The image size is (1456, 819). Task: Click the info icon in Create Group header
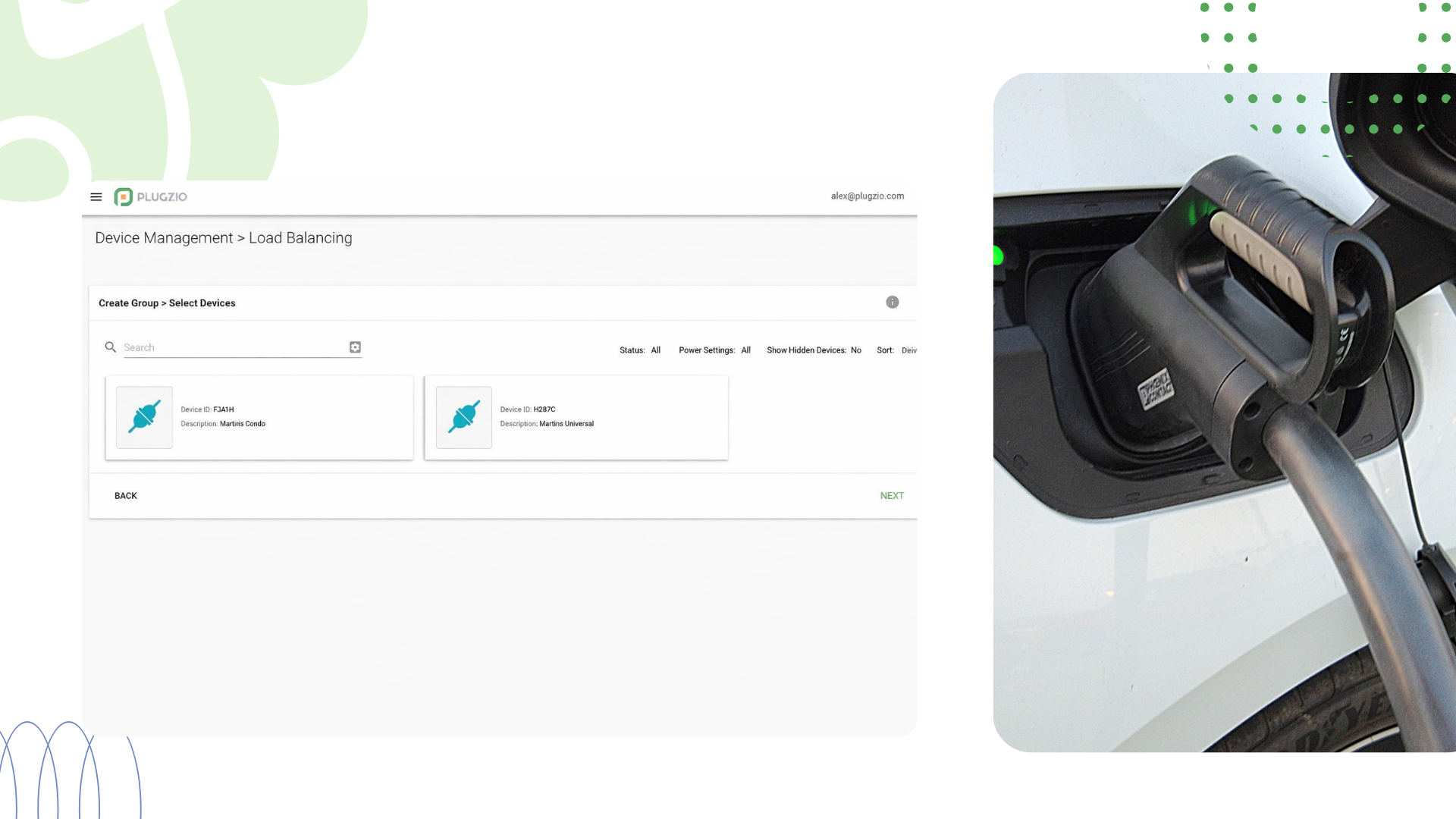pos(893,303)
